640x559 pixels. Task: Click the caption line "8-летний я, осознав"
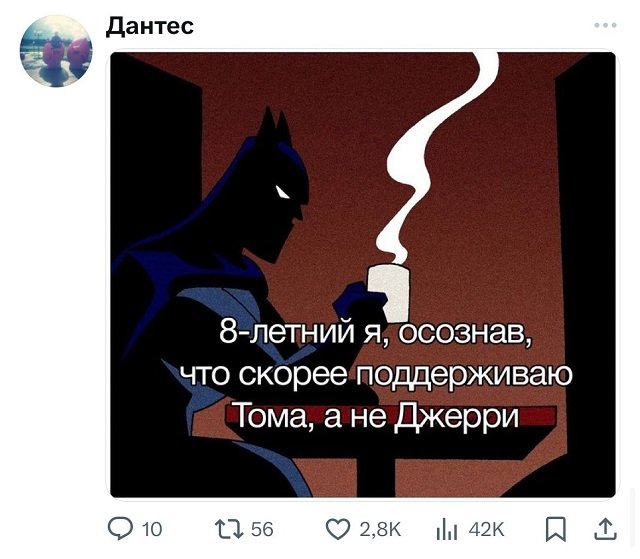376,331
